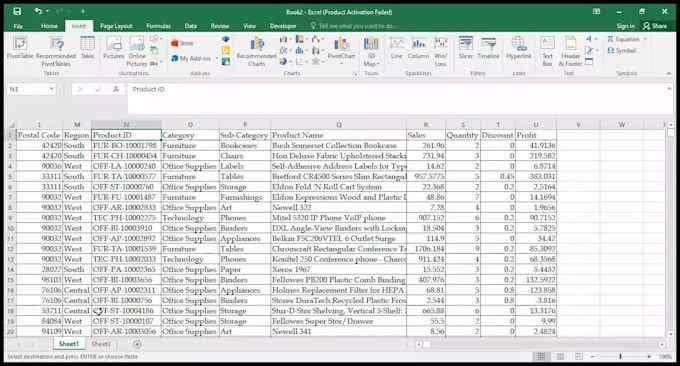680x366 pixels.
Task: Switch to the Home tab
Action: (49, 26)
